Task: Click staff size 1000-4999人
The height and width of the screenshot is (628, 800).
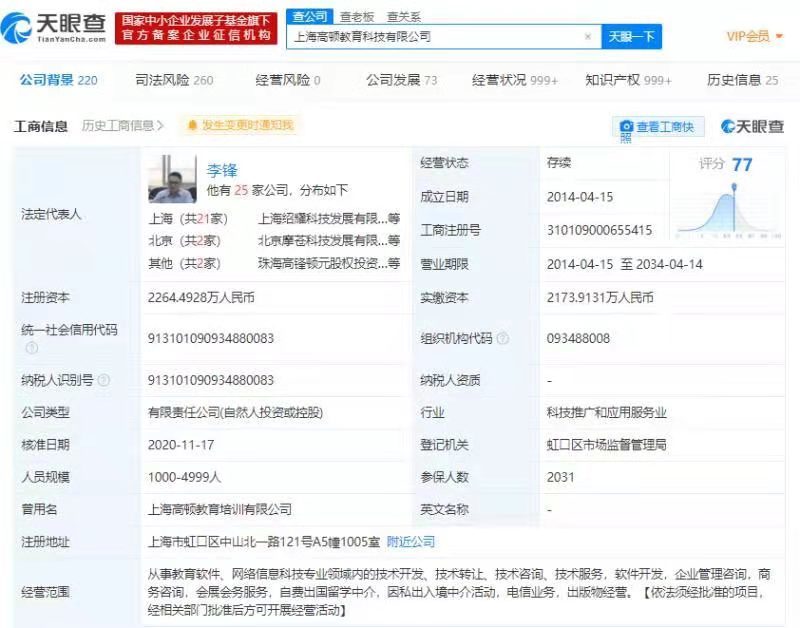Action: pos(184,477)
